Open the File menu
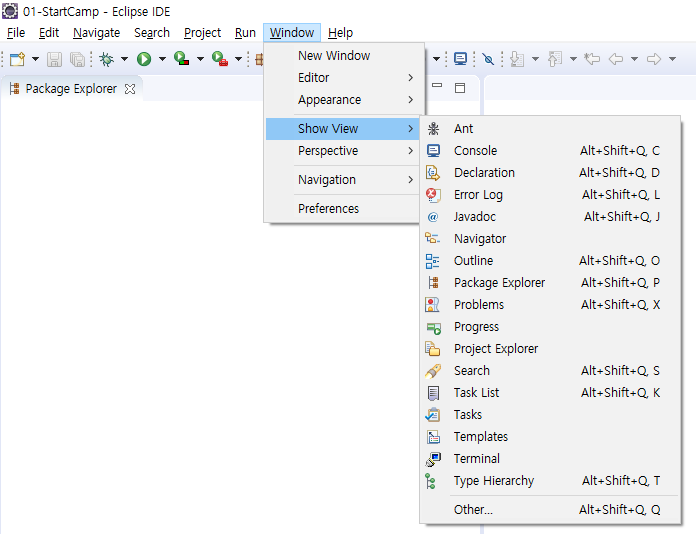This screenshot has width=696, height=534. [16, 33]
